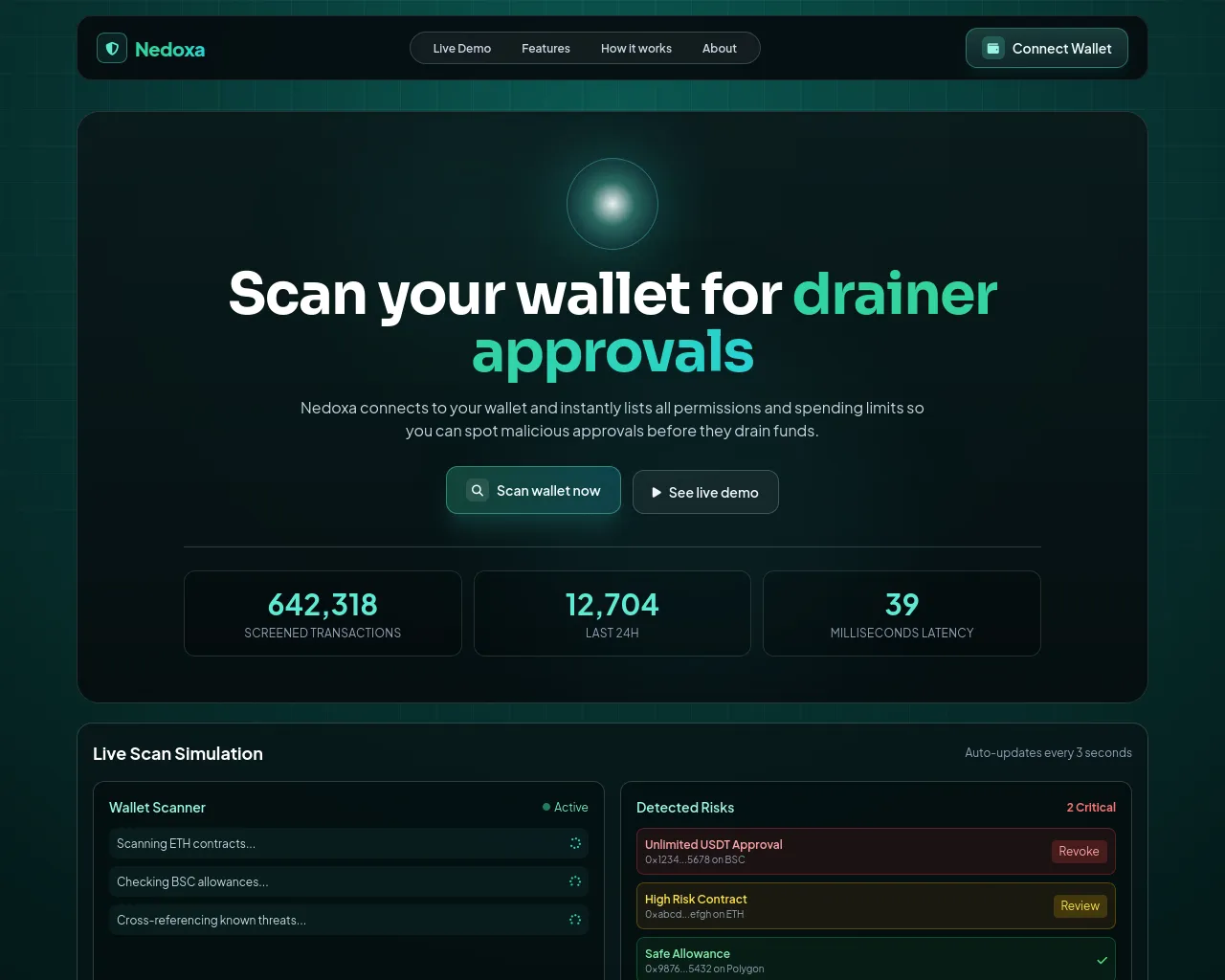The width and height of the screenshot is (1225, 980).
Task: Click the Unlimited USDT Approval title
Action: pos(713,844)
